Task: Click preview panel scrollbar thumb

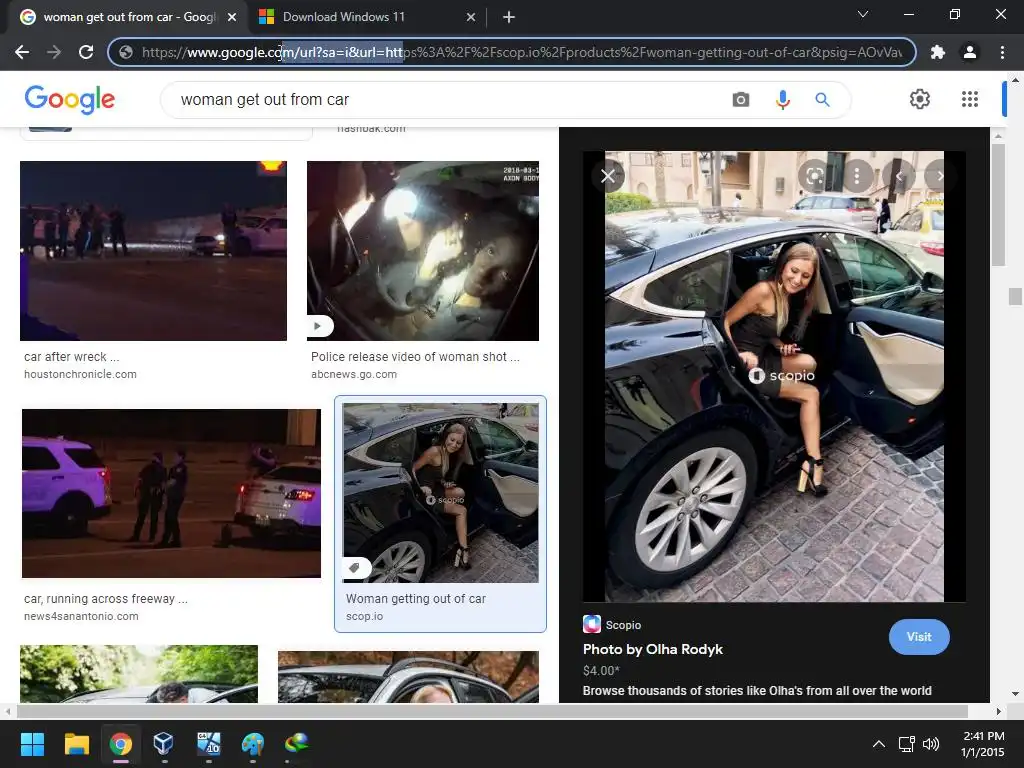Action: pos(998,204)
